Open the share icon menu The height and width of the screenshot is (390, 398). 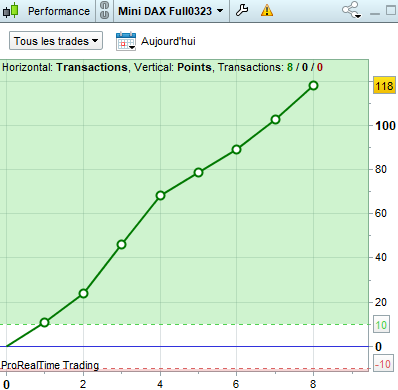pyautogui.click(x=352, y=10)
